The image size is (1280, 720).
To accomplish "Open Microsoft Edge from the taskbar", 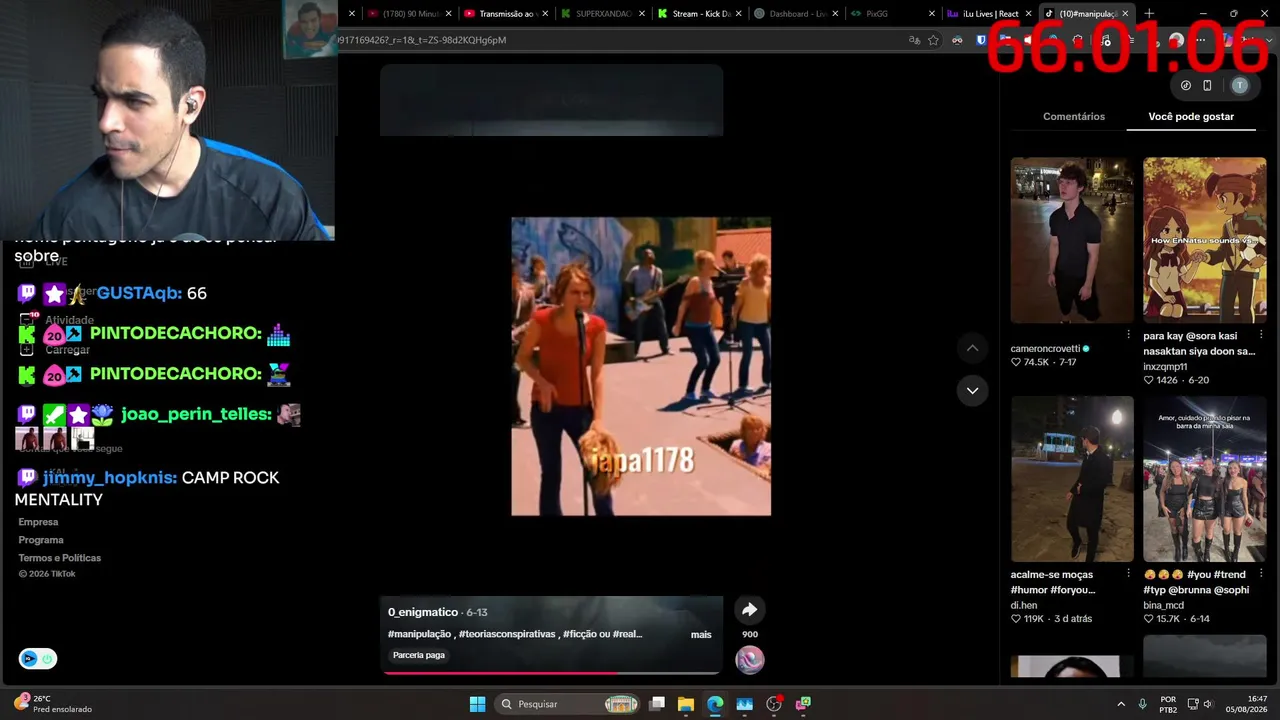I will click(715, 704).
